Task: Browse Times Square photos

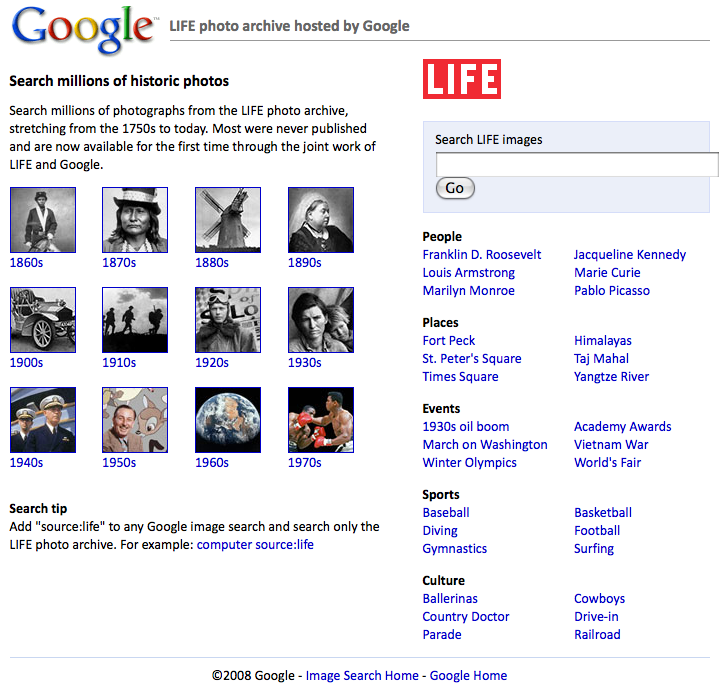Action: point(460,377)
